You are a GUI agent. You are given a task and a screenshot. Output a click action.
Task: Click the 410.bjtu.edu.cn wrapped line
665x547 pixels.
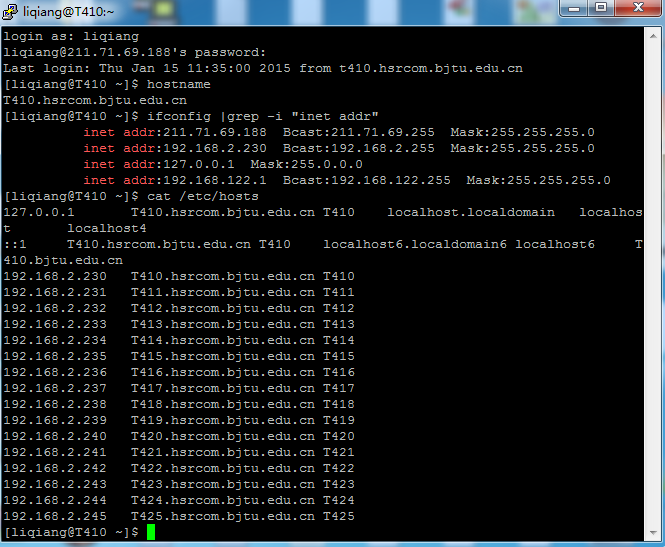pyautogui.click(x=63, y=260)
